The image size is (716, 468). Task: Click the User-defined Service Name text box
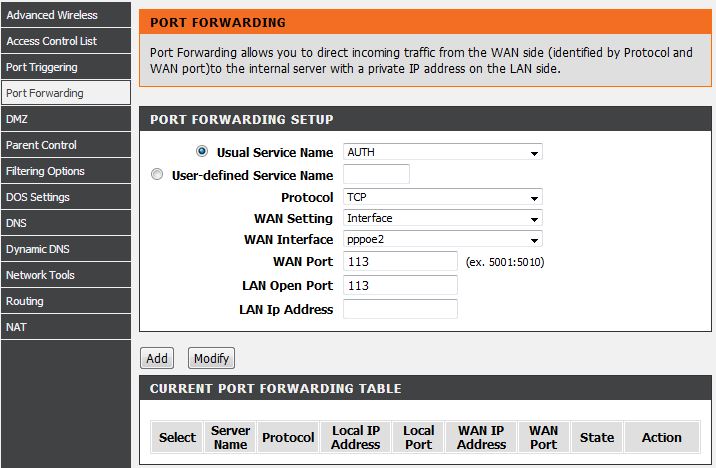coord(376,175)
